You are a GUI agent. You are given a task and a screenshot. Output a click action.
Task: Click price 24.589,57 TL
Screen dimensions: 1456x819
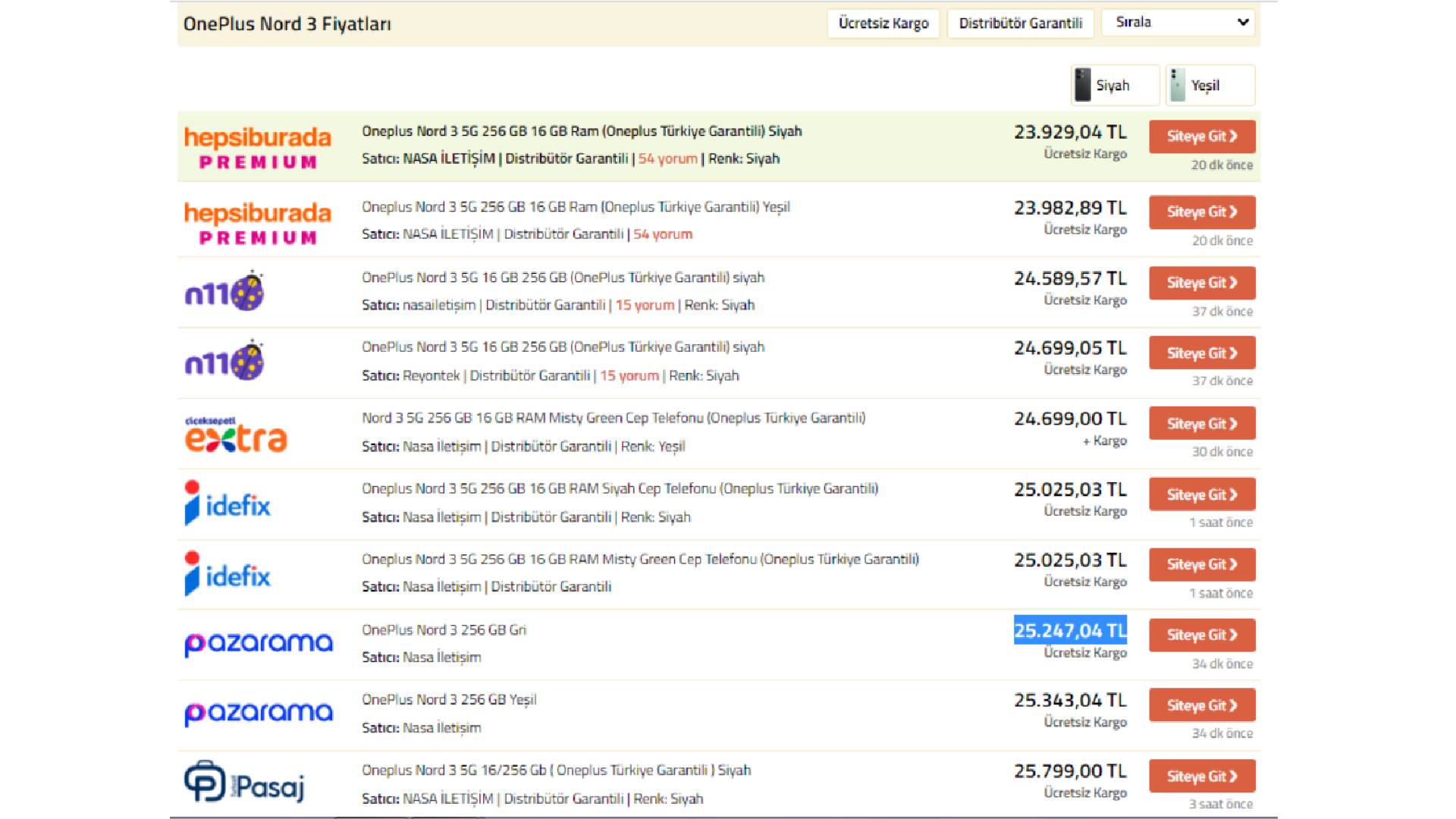[1070, 278]
